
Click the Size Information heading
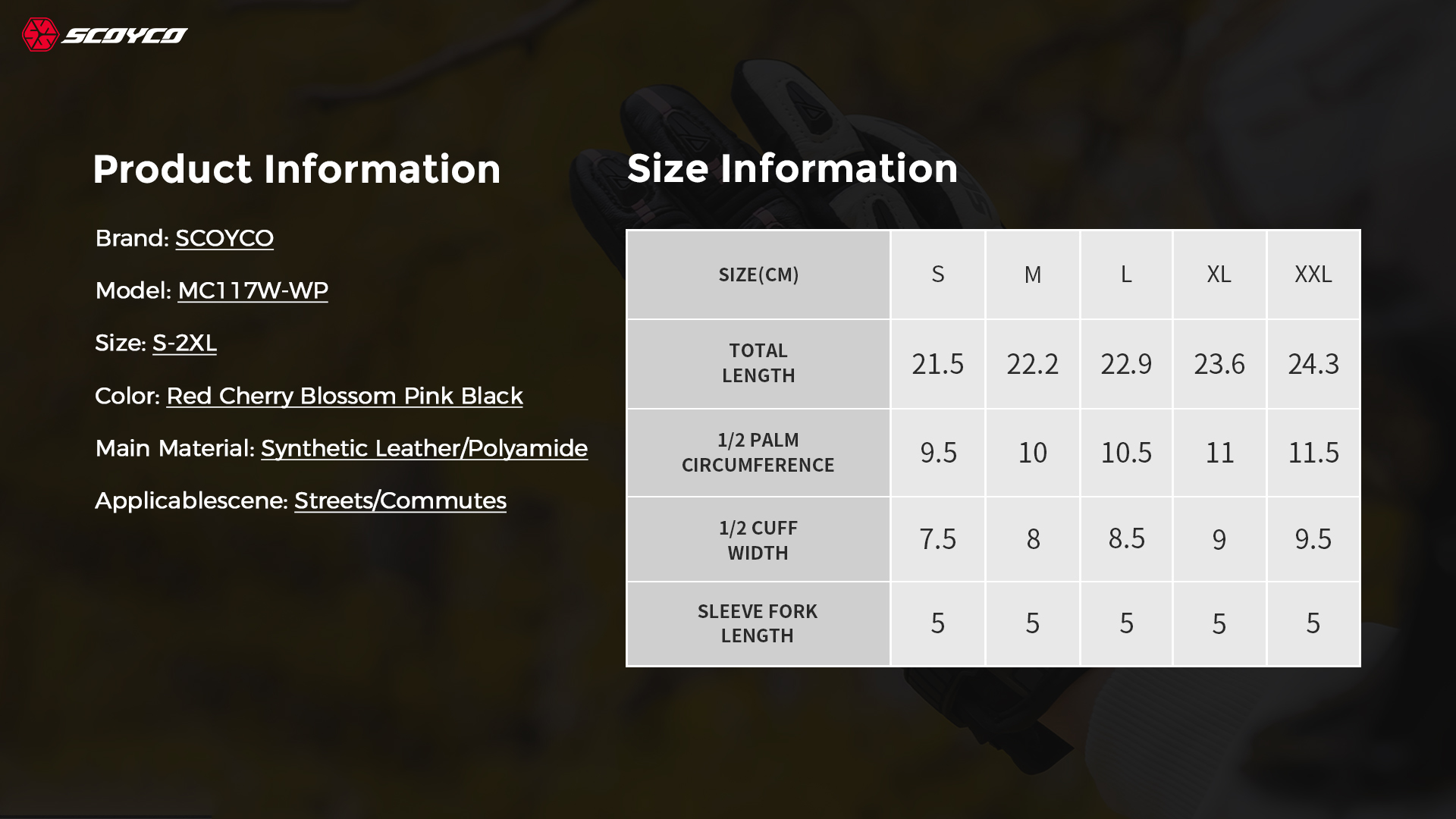click(x=792, y=168)
